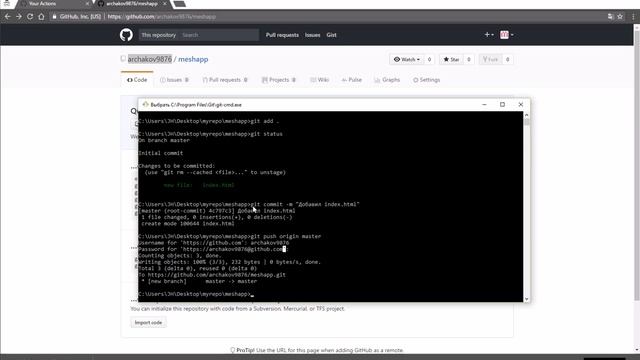Open the archakov9876 owner link
Image resolution: width=640 pixels, height=360 pixels.
pyautogui.click(x=150, y=59)
